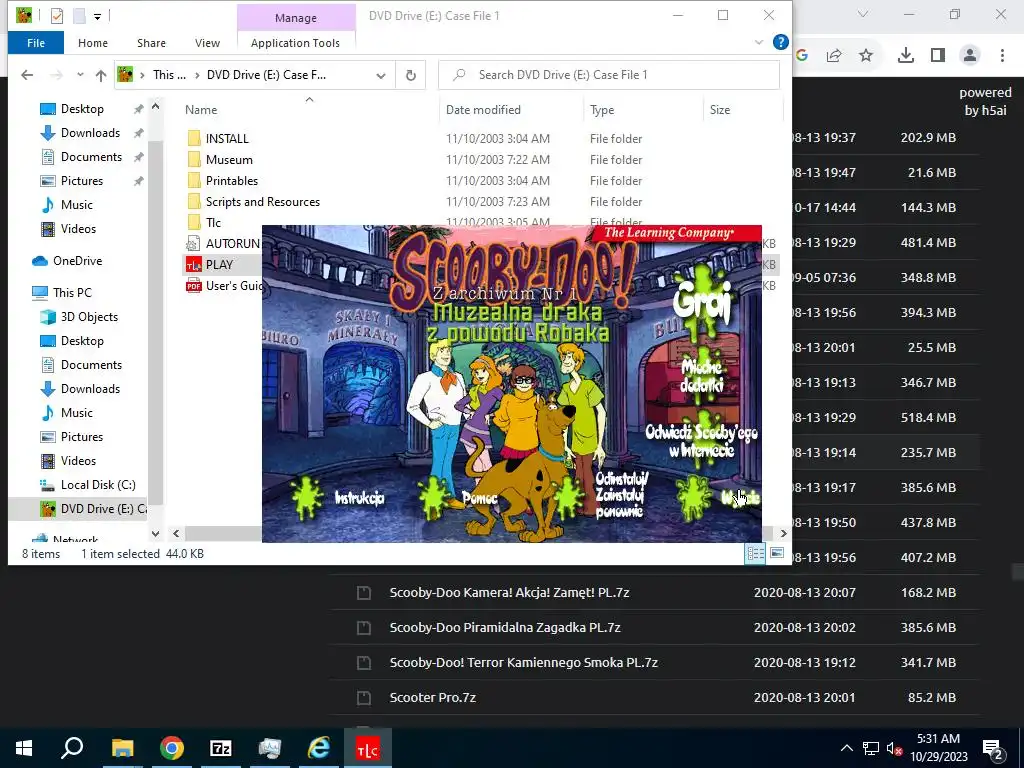The image size is (1024, 768).
Task: Click Odwiedź Scooby'ego w Internecie link
Action: click(701, 441)
